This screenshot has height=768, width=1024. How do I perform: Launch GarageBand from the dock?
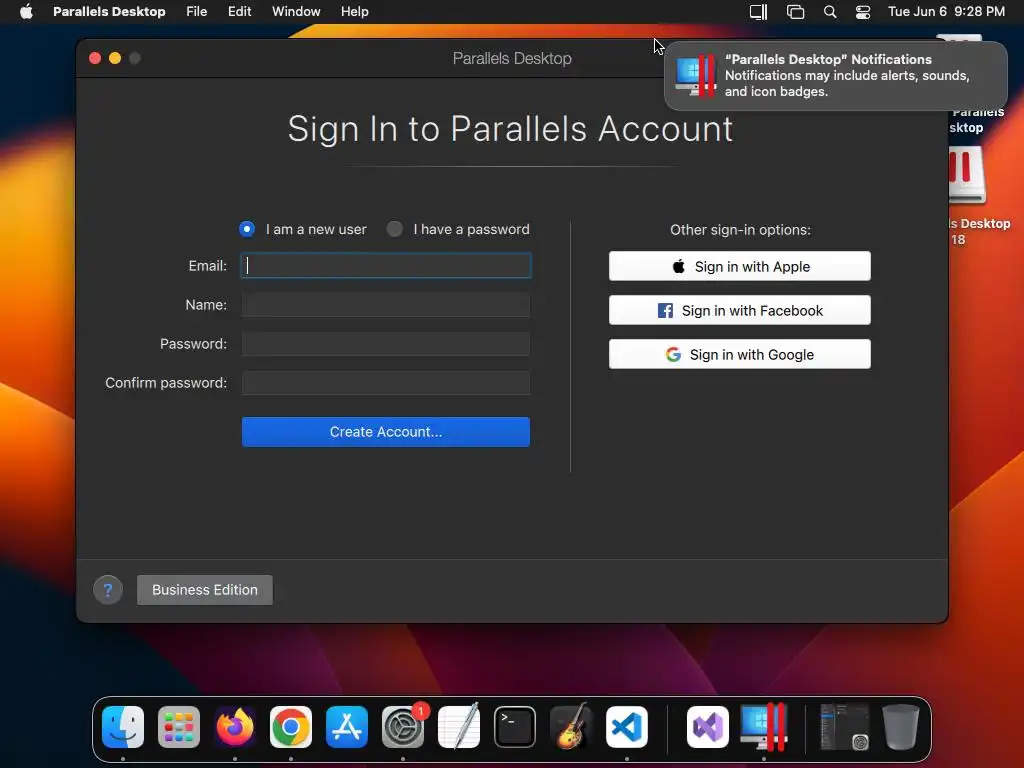point(571,727)
